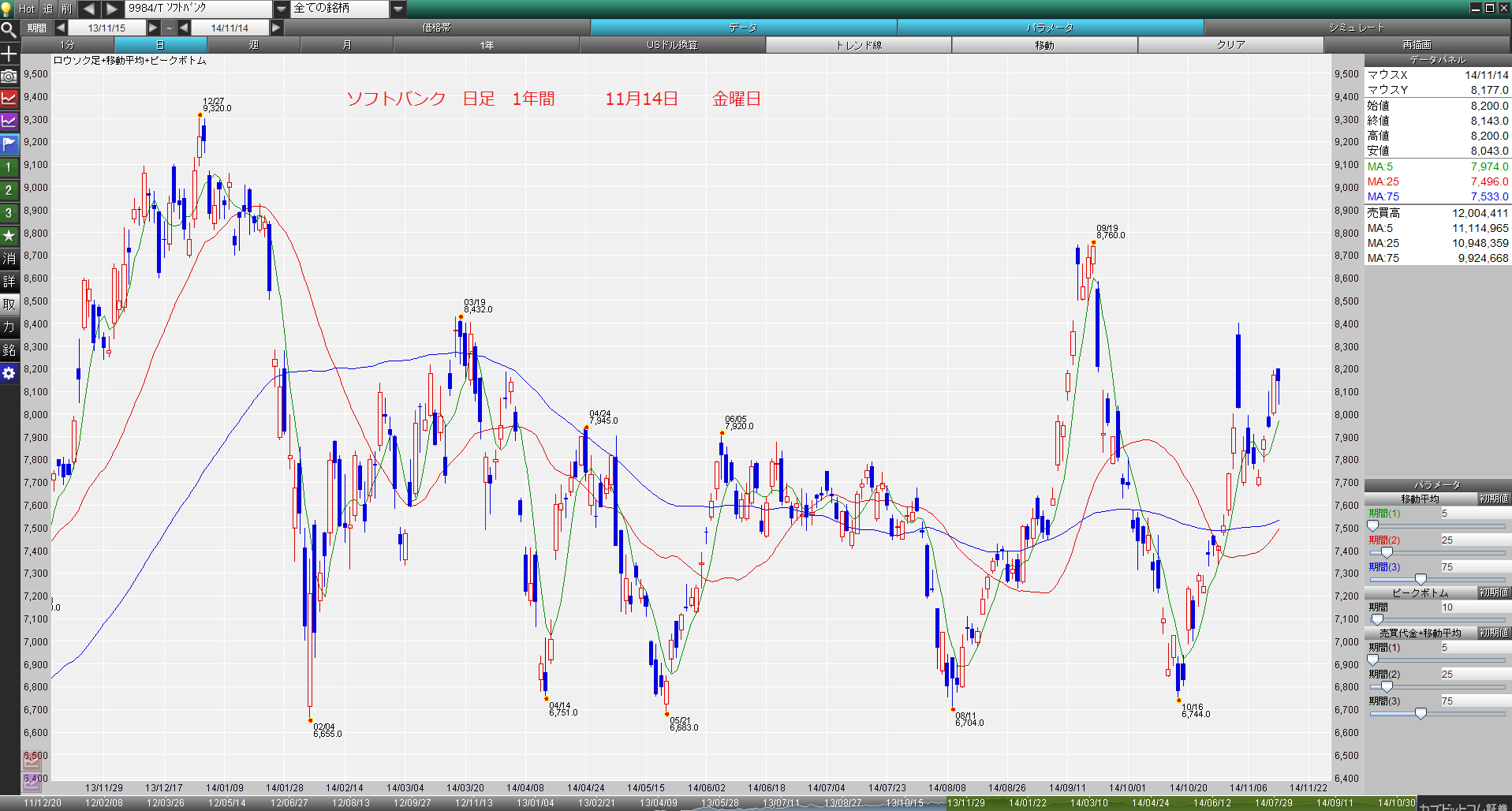Viewport: 1512px width, 811px height.
Task: Go to previous stock with left arrow
Action: point(89,9)
